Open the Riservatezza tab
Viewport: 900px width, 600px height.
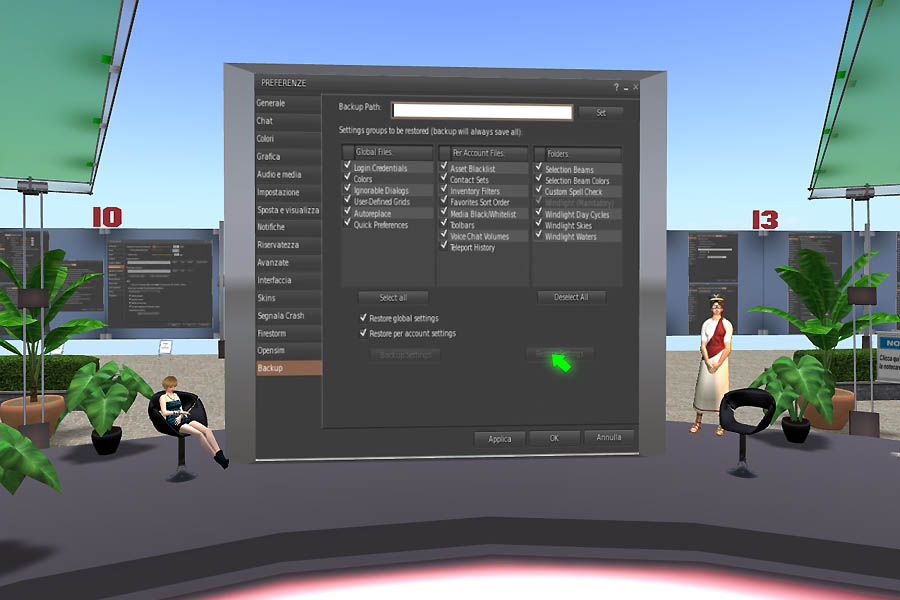point(288,245)
